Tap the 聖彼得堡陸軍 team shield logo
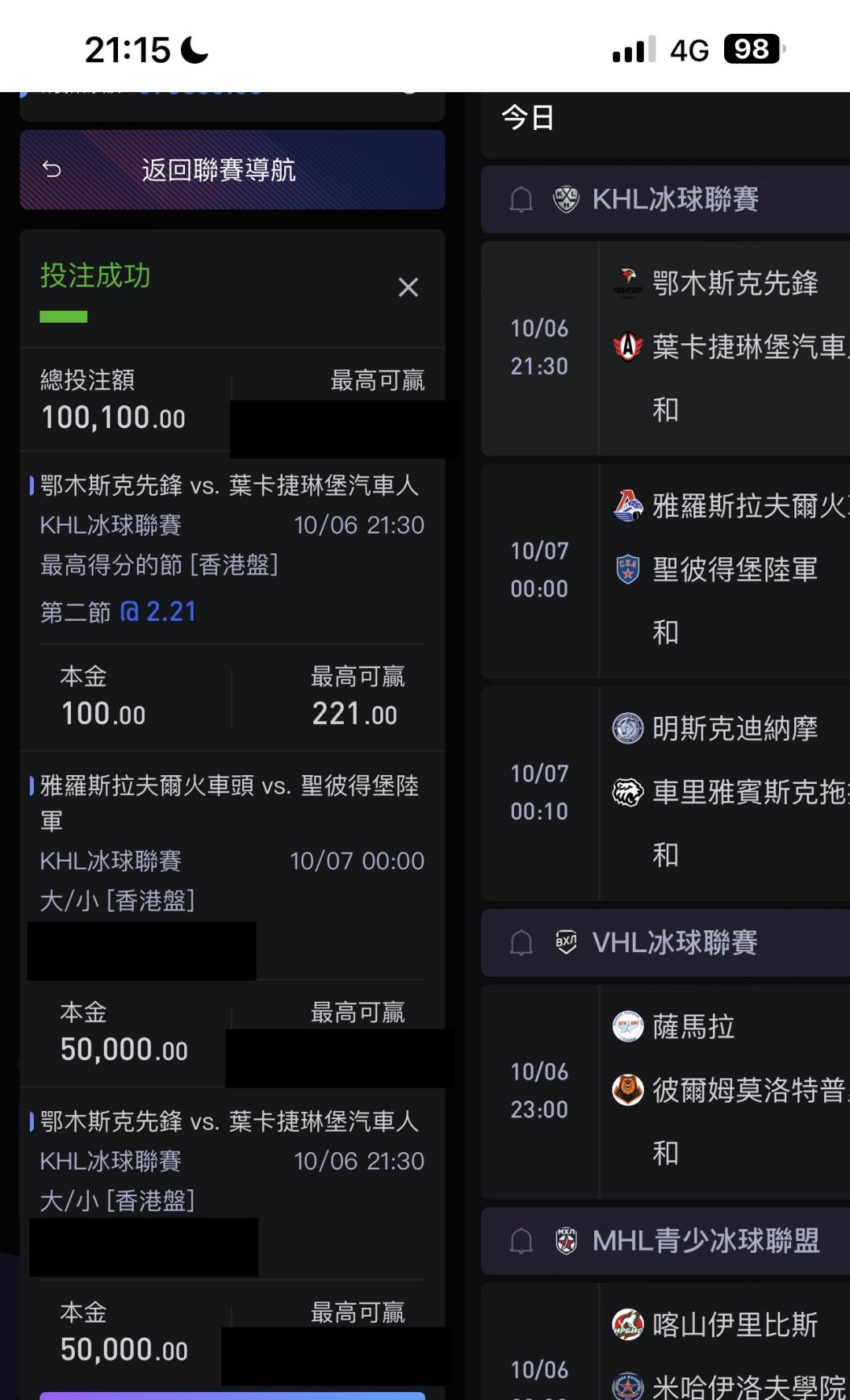 (x=627, y=569)
